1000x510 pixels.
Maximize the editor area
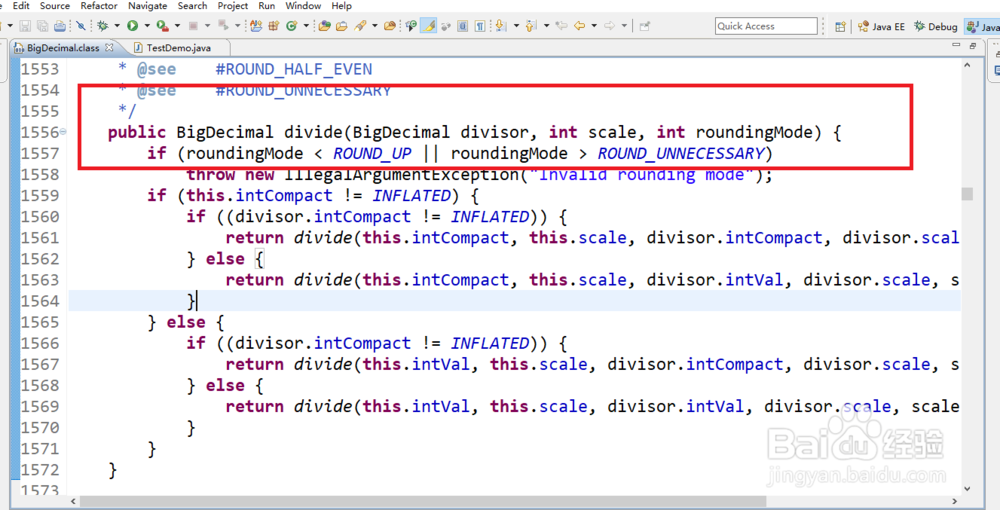click(x=973, y=45)
